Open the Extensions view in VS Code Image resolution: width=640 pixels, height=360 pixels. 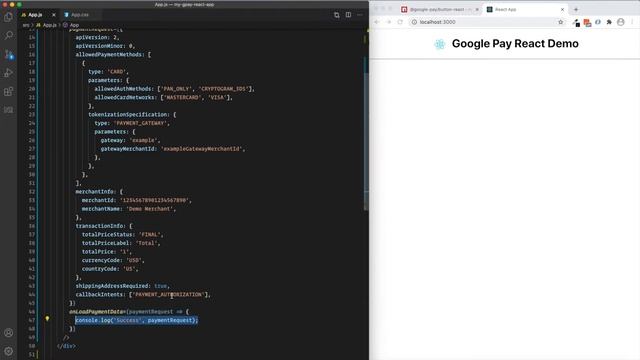coord(9,91)
